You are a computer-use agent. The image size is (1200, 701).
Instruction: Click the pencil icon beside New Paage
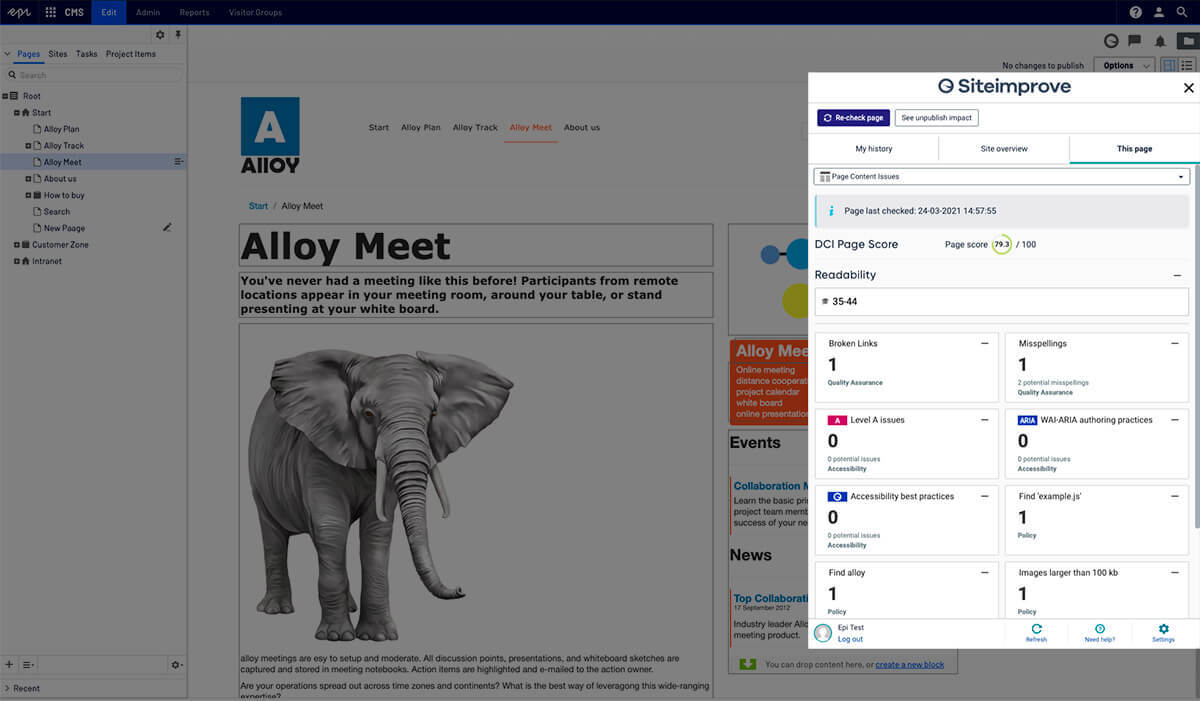coord(167,228)
